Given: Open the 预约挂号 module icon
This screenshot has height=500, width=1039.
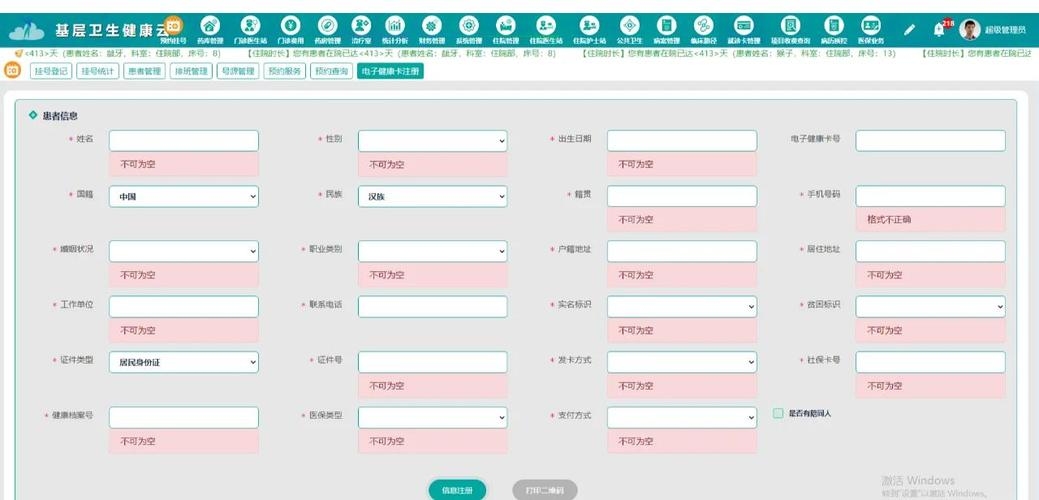Looking at the screenshot, I should point(174,26).
